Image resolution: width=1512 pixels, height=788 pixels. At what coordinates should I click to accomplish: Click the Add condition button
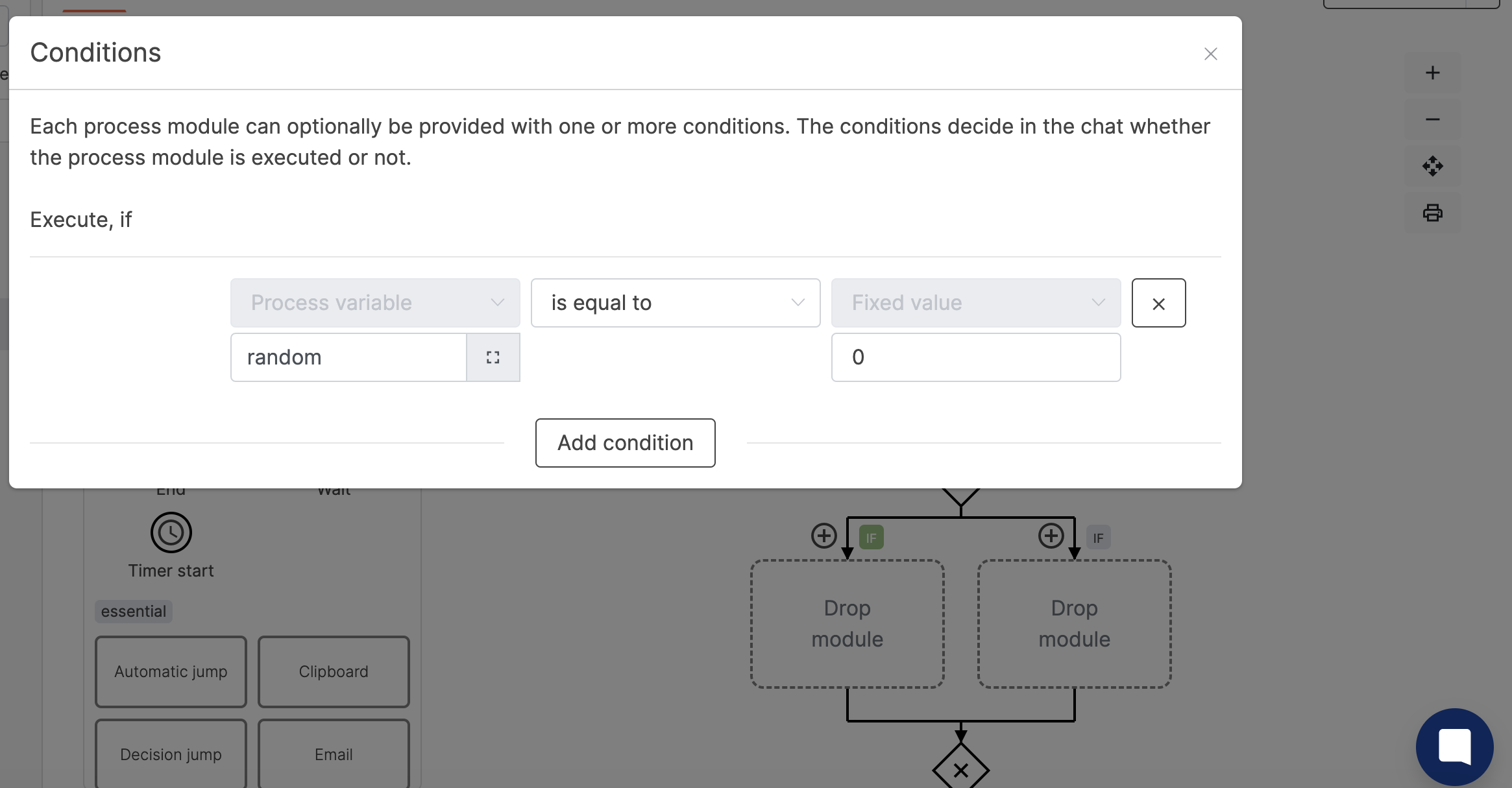point(625,443)
